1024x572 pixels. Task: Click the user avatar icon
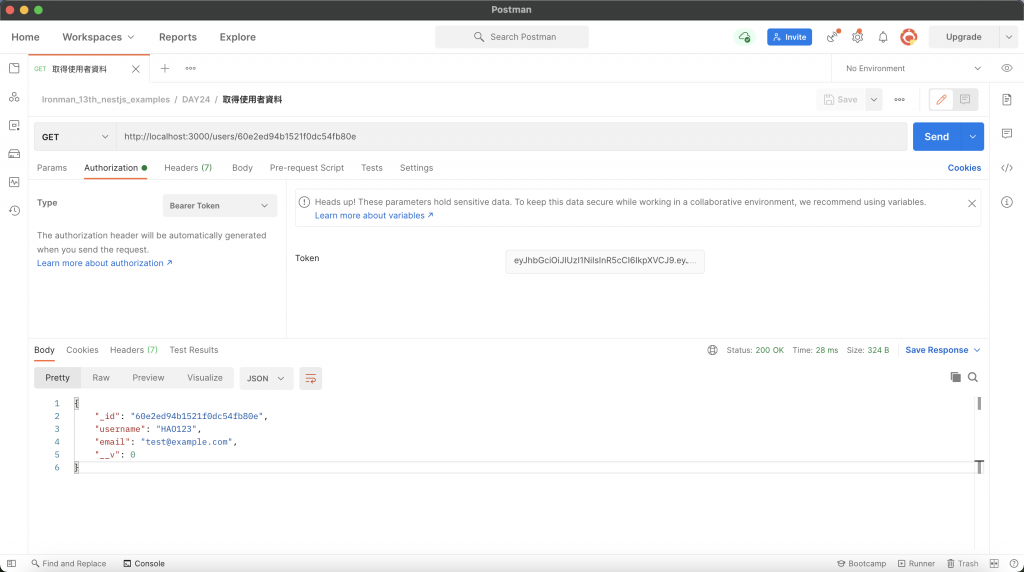(x=908, y=37)
